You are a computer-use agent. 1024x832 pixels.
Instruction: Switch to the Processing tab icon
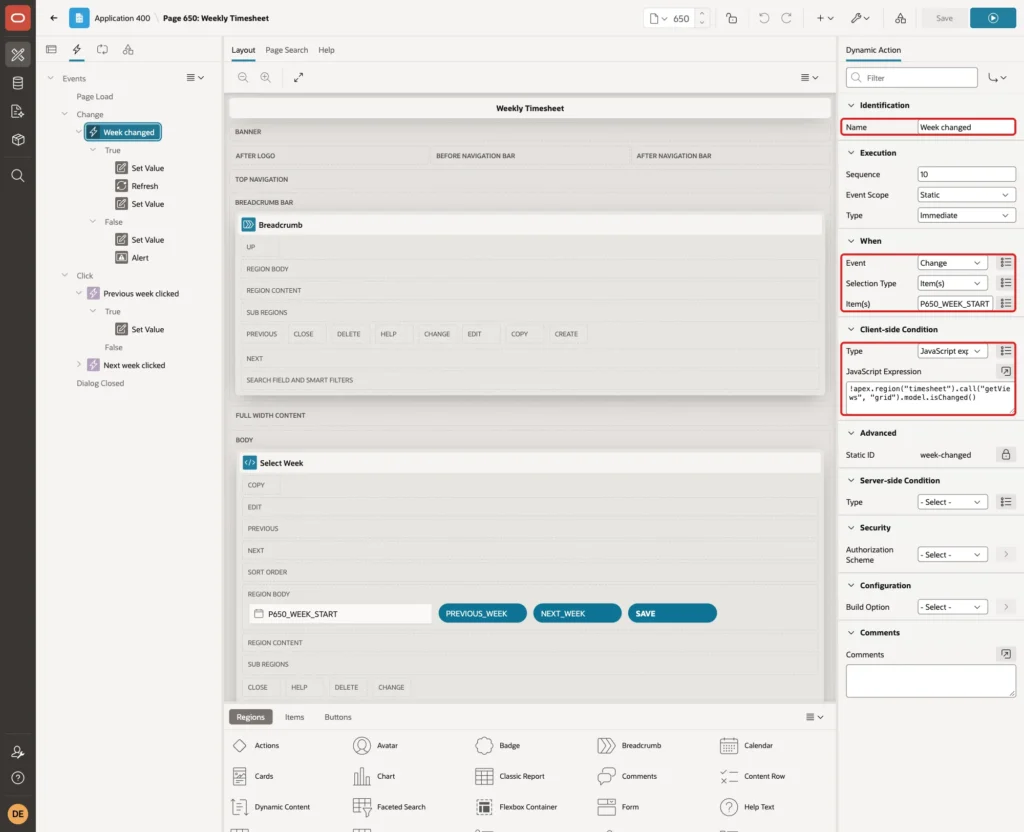pyautogui.click(x=103, y=50)
